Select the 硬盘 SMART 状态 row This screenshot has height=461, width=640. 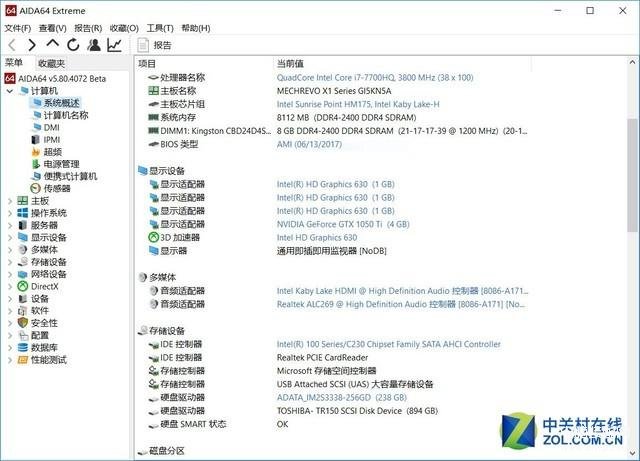(333, 424)
